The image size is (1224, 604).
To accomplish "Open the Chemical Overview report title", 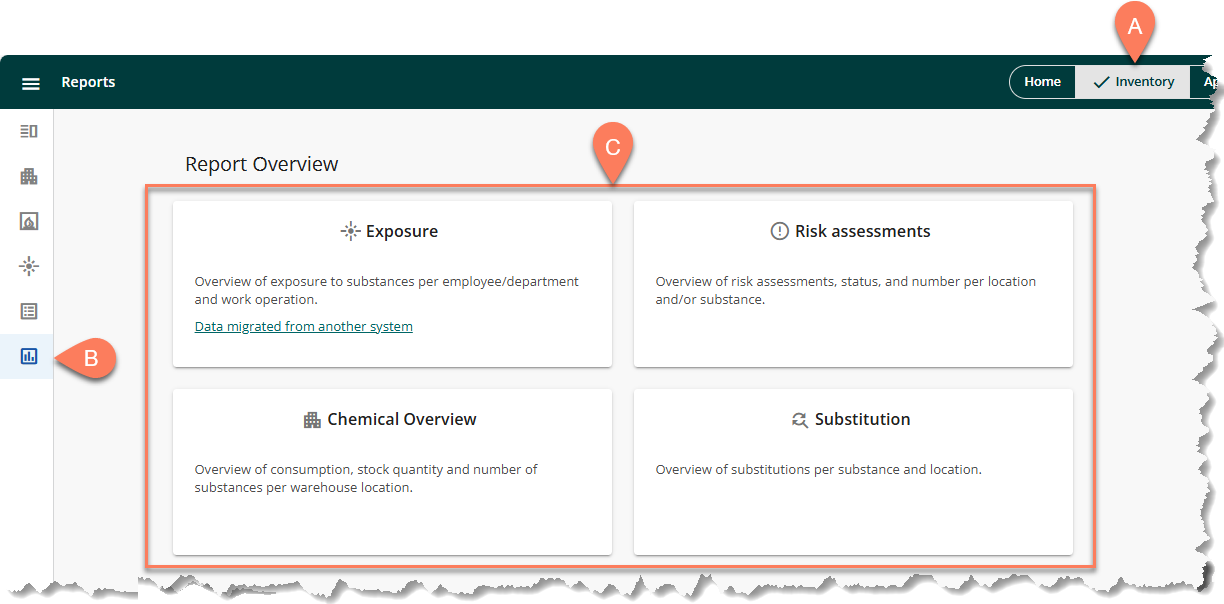I will [401, 420].
